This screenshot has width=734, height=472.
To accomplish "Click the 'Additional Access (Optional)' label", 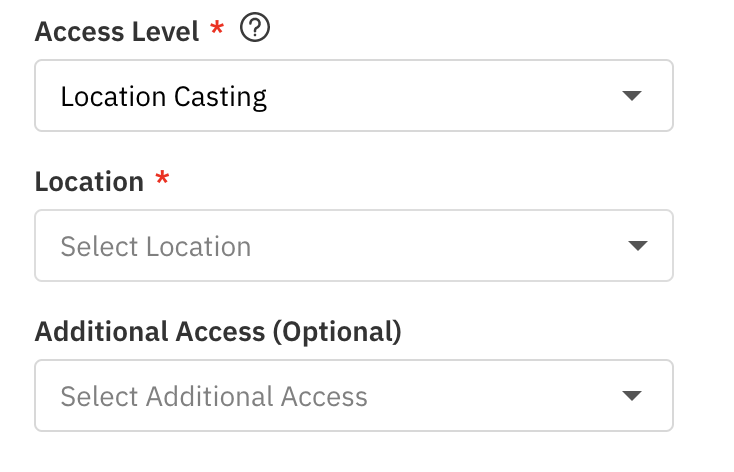I will (217, 332).
